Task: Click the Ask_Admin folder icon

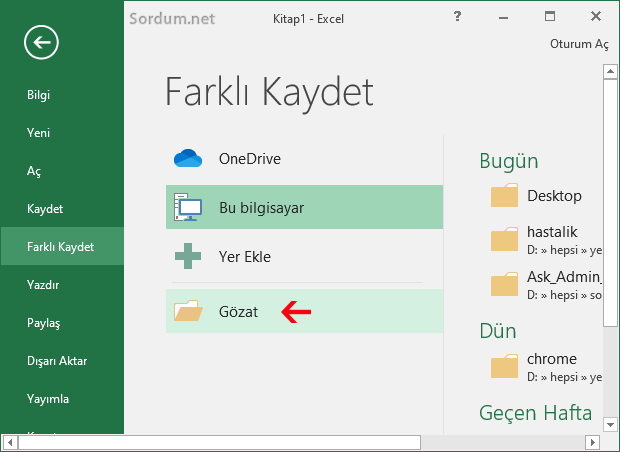Action: 504,284
